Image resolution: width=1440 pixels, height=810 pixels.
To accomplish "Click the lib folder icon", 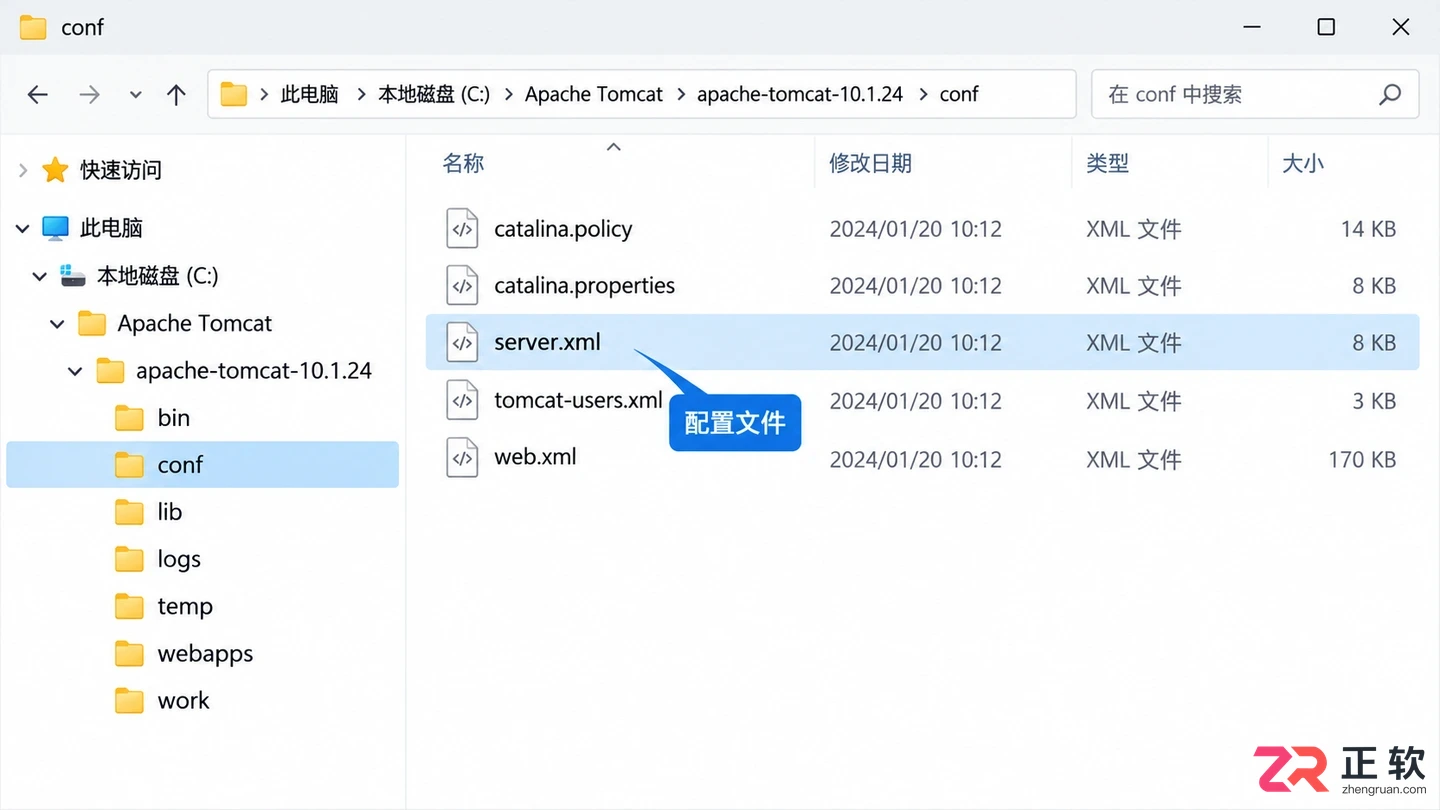I will pos(129,512).
